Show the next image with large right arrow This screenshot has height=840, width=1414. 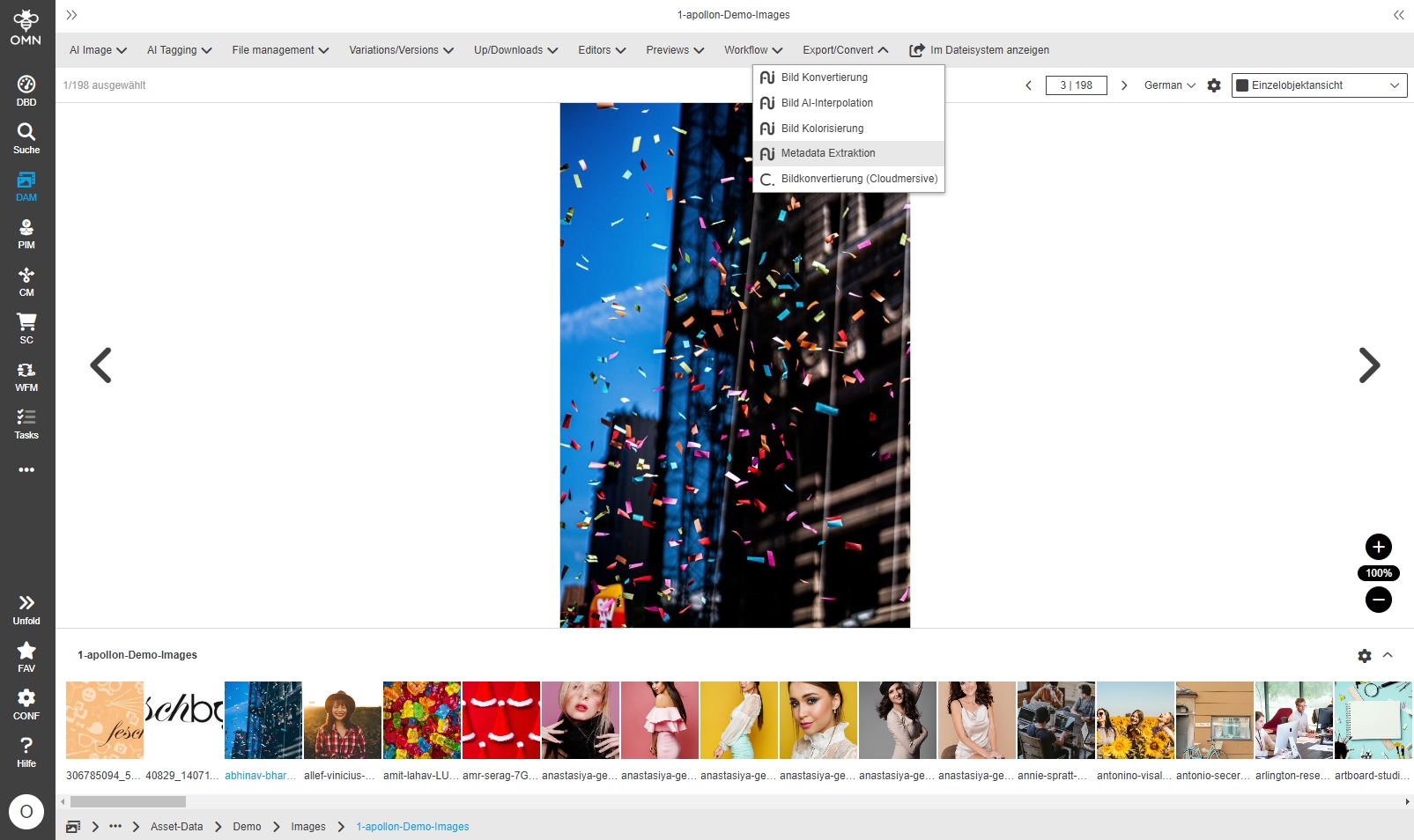(1369, 365)
